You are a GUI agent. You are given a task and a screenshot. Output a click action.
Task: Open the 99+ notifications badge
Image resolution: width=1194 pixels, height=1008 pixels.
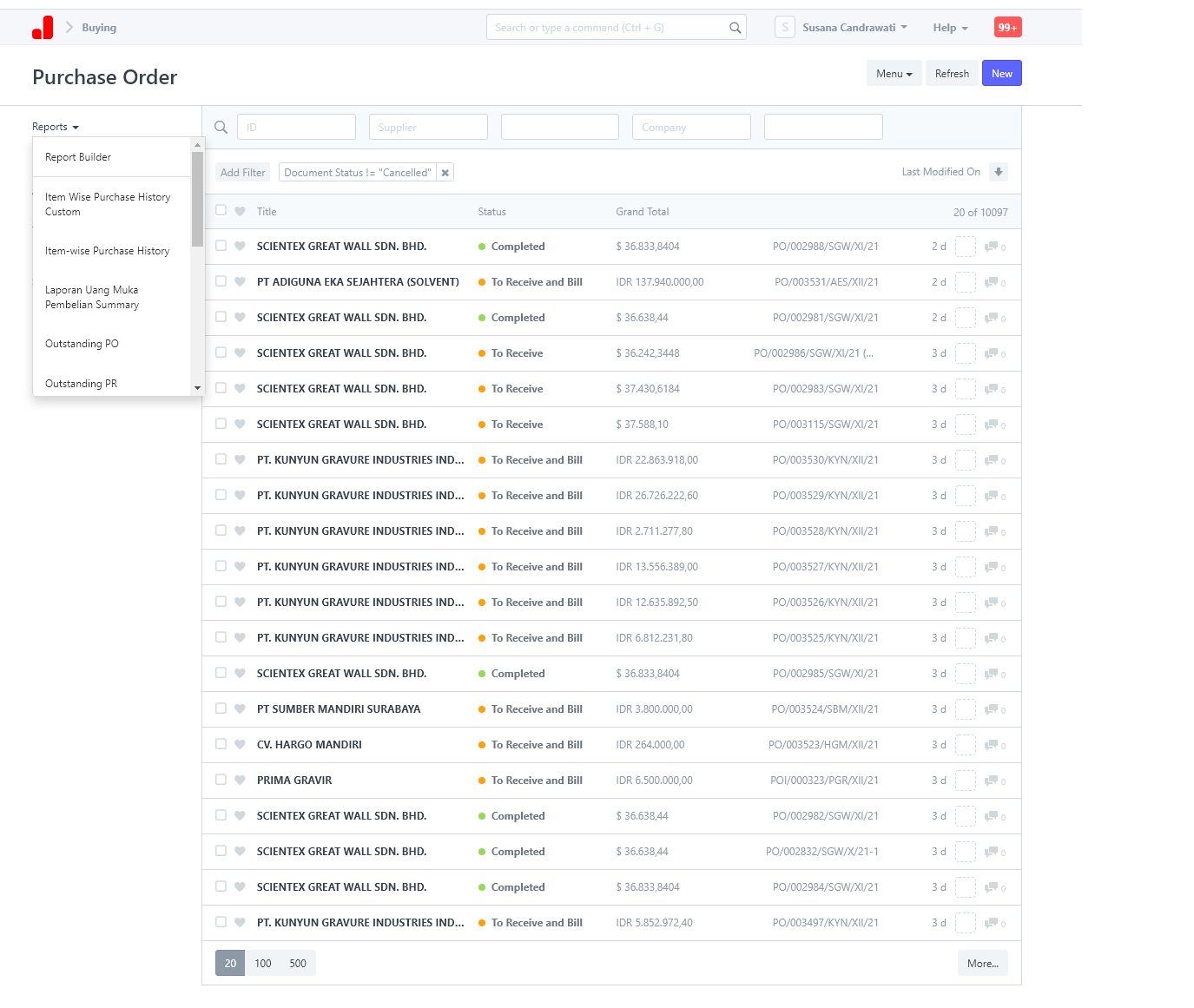[x=1007, y=28]
